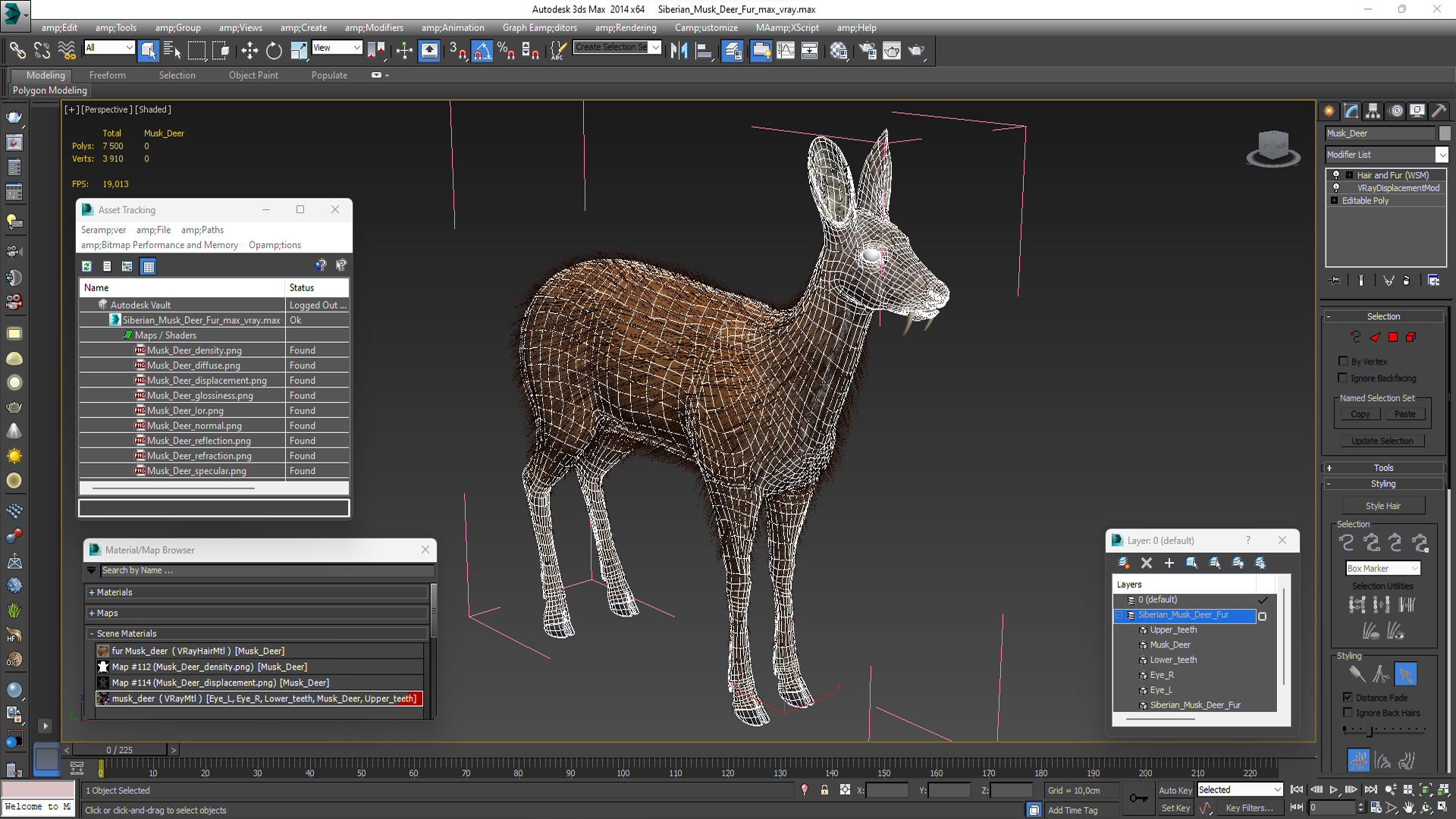Open Select by Name tool

click(x=172, y=51)
